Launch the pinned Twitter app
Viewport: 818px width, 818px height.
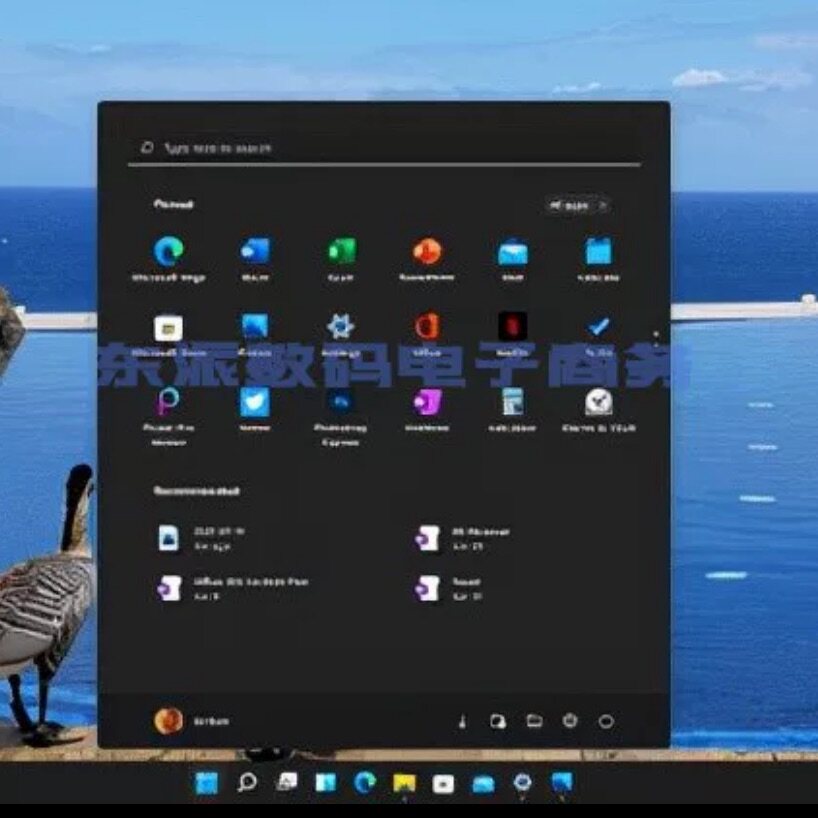click(255, 408)
